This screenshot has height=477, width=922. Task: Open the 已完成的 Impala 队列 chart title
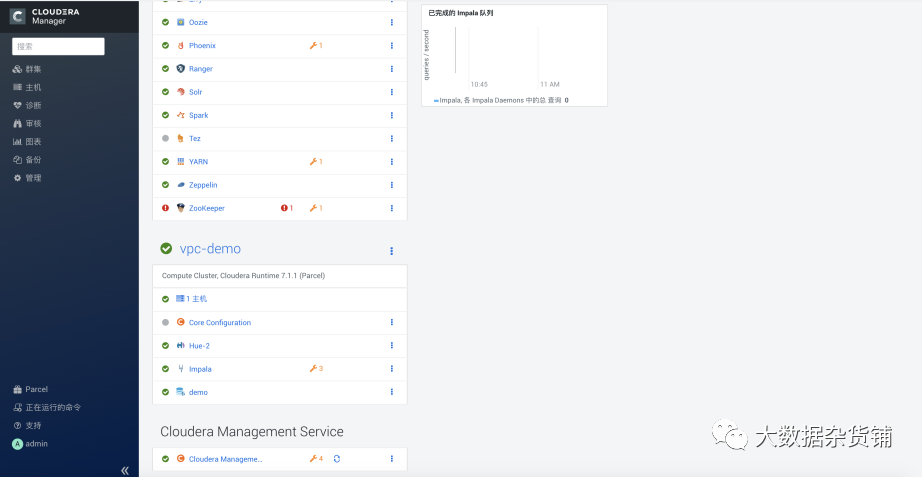(460, 13)
